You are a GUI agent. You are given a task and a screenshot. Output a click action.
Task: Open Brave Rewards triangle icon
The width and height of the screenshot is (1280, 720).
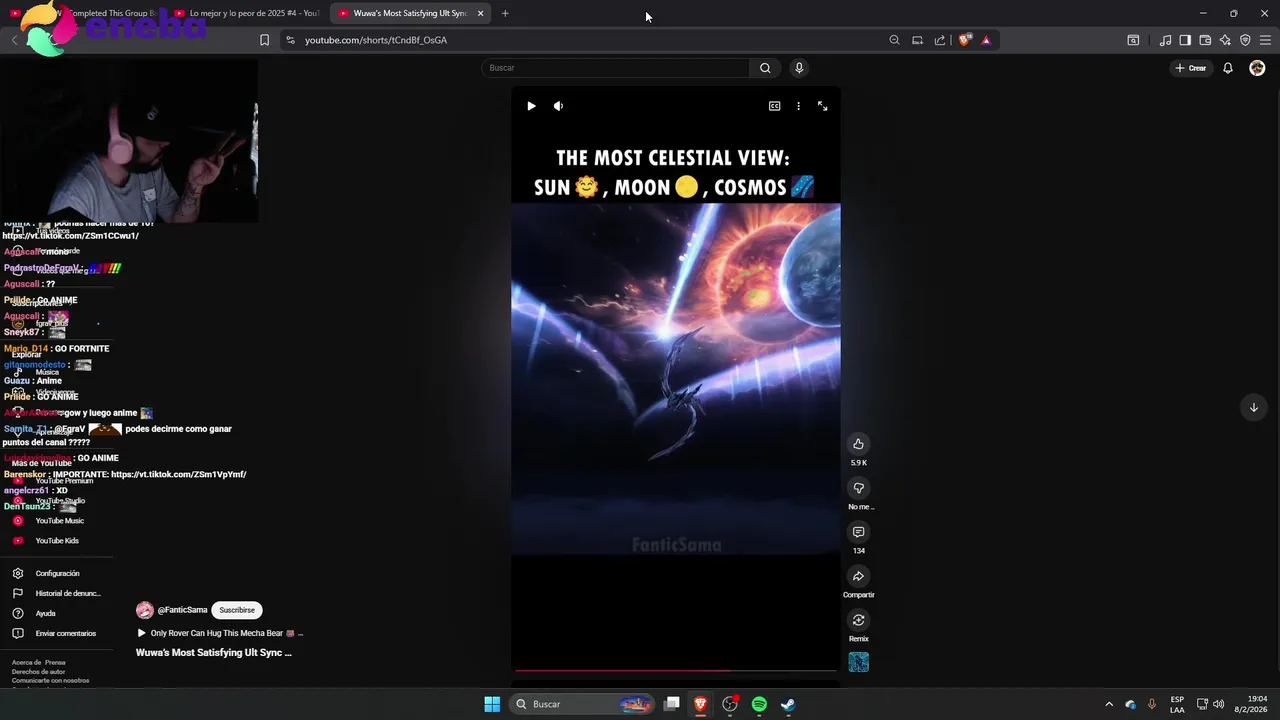[986, 40]
